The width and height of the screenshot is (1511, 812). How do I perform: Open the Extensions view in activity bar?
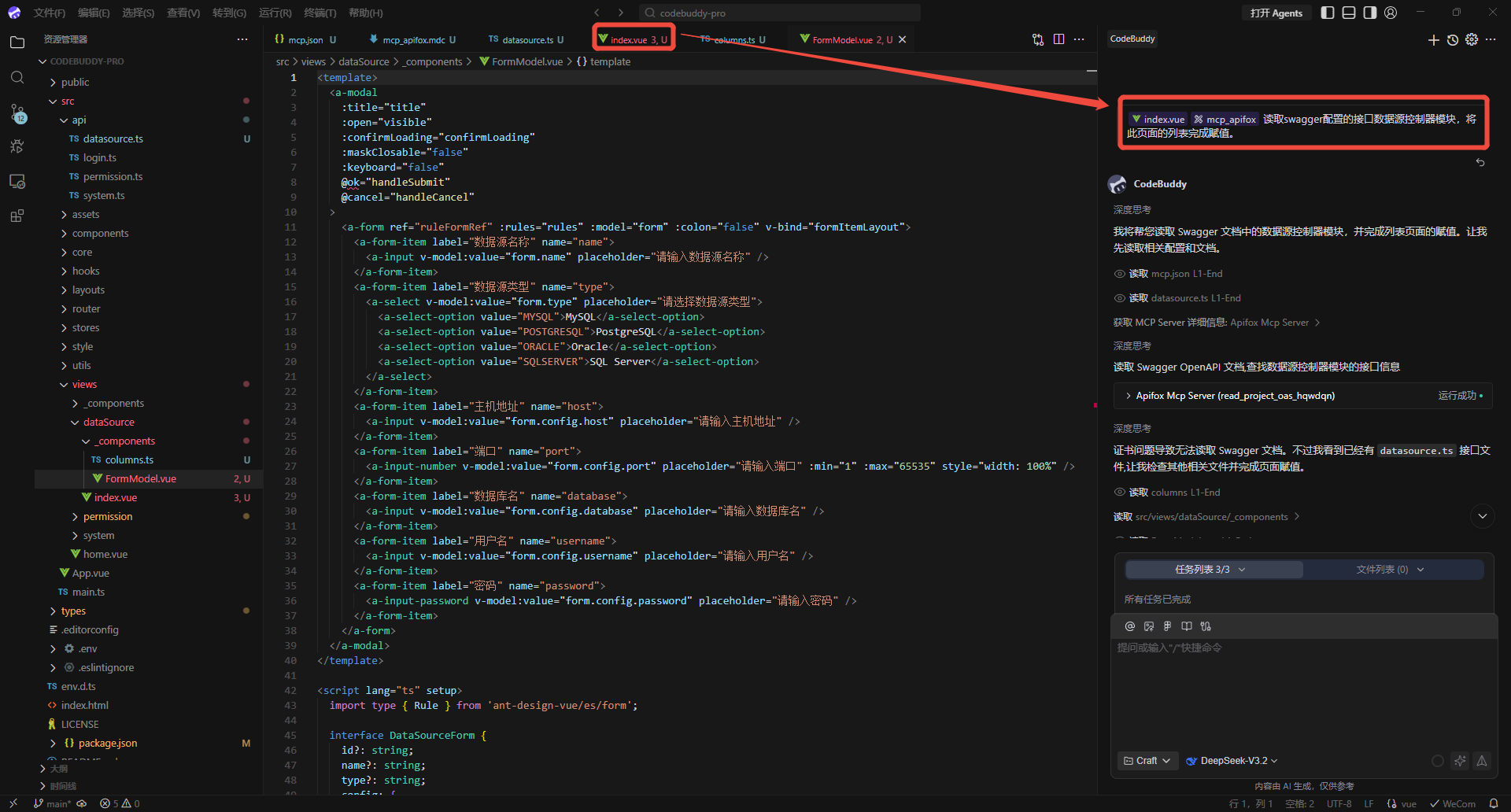[x=17, y=216]
